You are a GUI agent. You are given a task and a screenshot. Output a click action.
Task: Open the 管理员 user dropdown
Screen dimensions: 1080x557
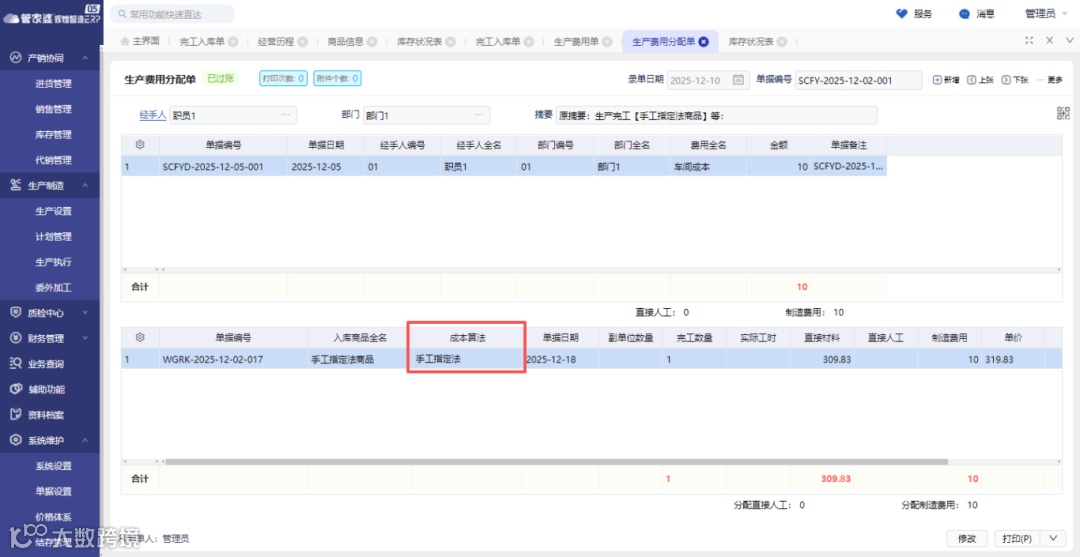click(x=1046, y=14)
